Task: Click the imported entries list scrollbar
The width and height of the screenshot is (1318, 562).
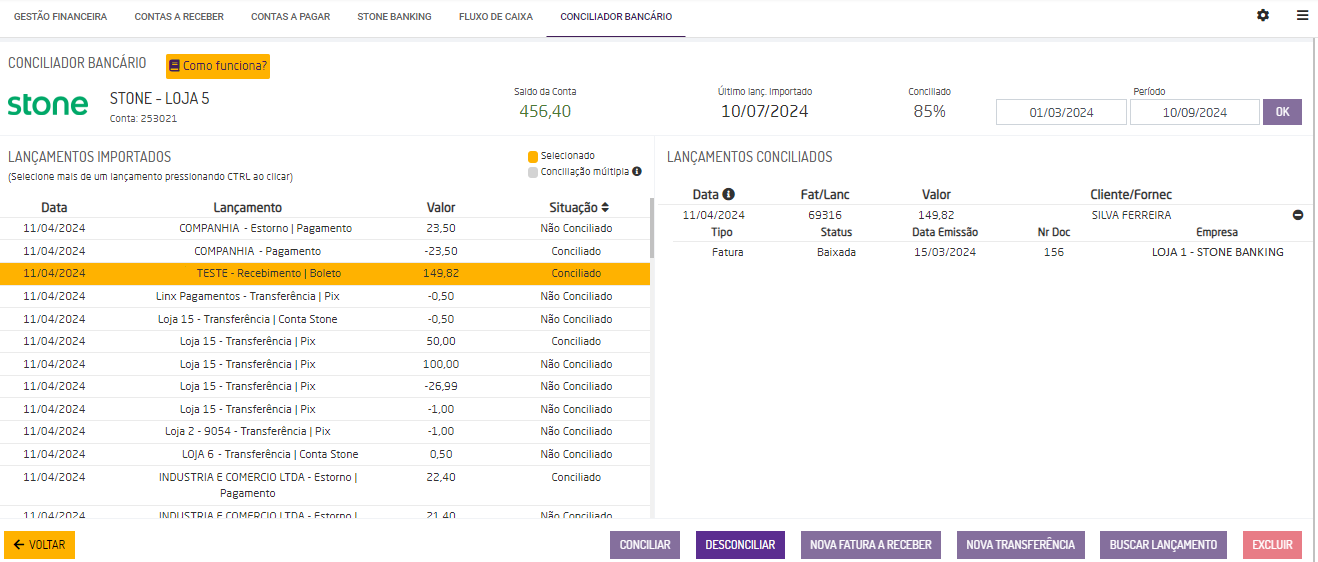Action: pyautogui.click(x=652, y=228)
